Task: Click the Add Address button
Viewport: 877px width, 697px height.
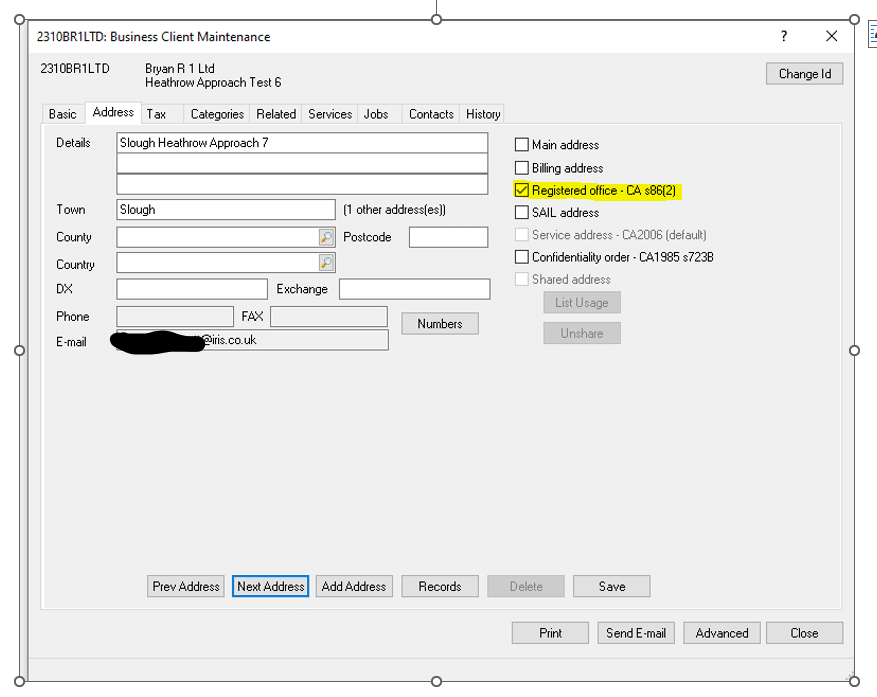Action: tap(354, 586)
